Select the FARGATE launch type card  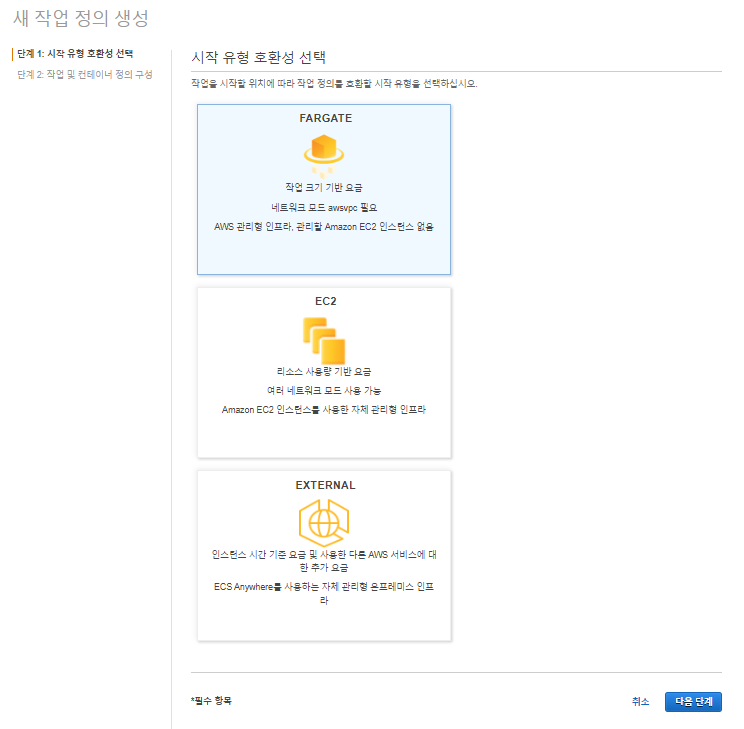(324, 189)
